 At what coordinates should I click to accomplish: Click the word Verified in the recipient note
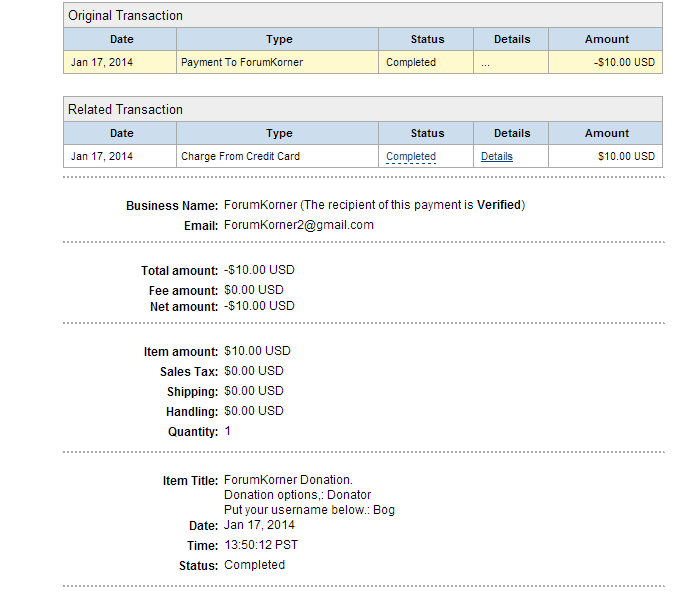click(x=499, y=205)
